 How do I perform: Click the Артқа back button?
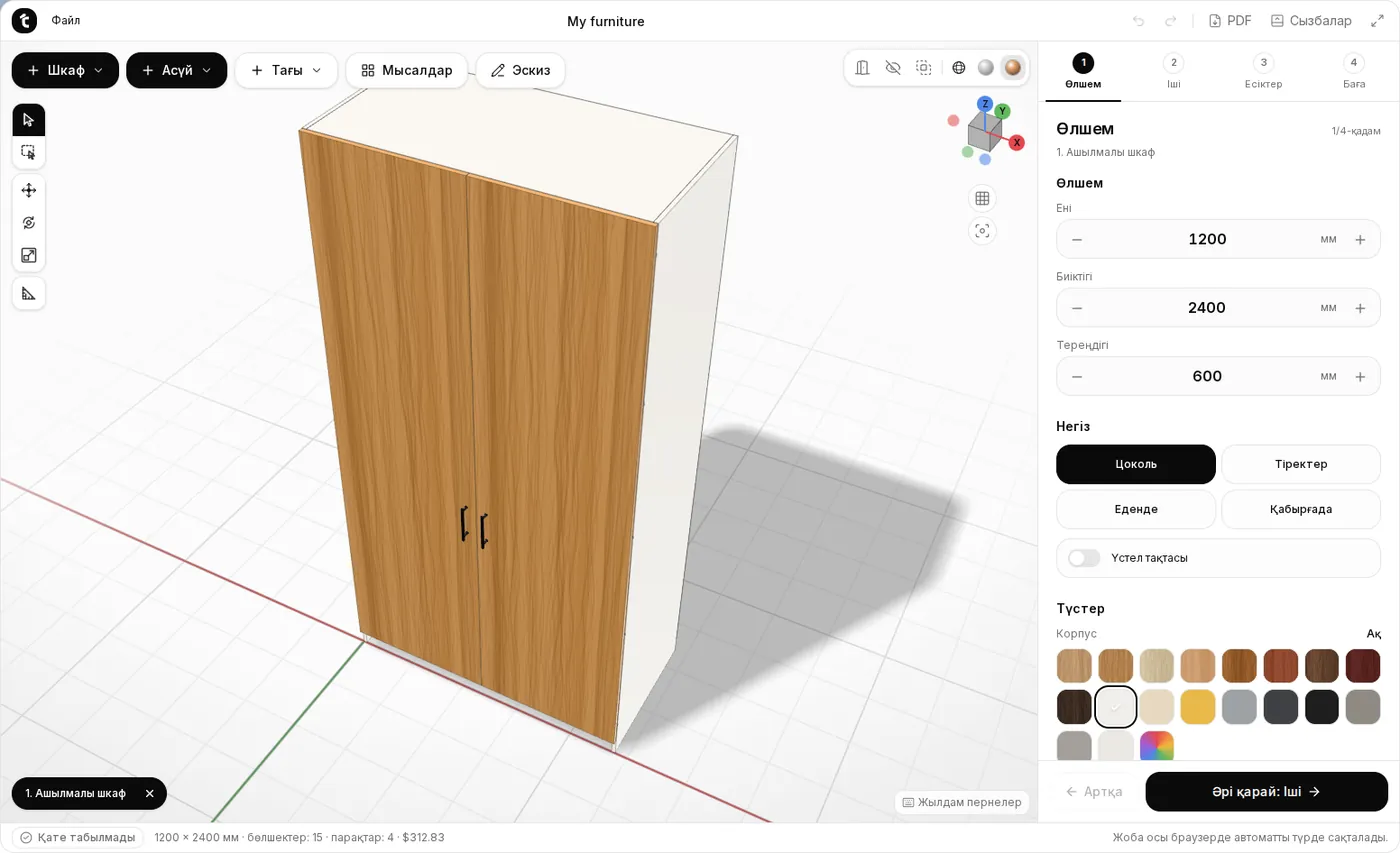tap(1094, 791)
